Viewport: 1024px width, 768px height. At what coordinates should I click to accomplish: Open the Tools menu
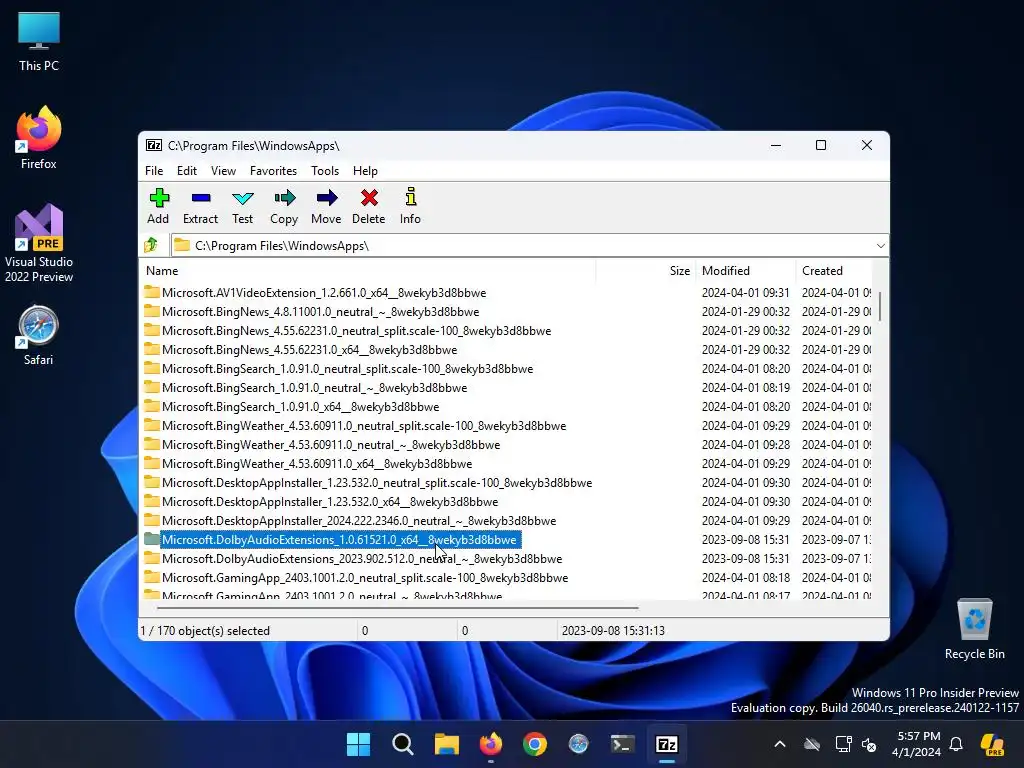tap(325, 170)
